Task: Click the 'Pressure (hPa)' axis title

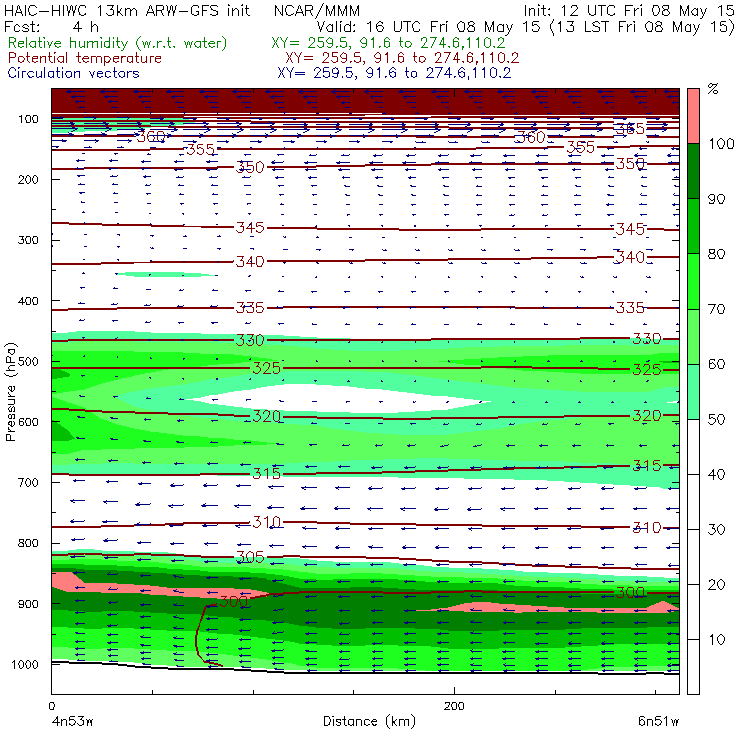Action: pos(11,392)
